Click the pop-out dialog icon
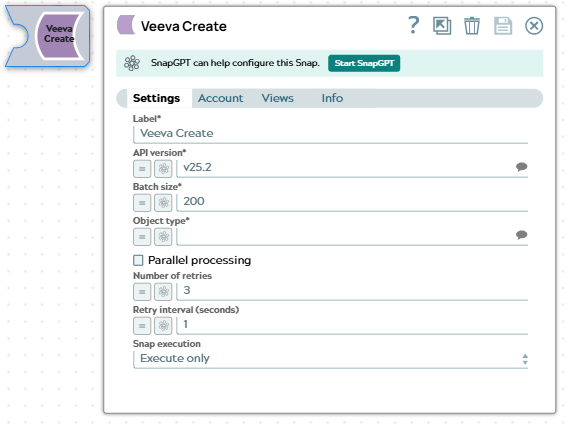This screenshot has height=426, width=571. (x=442, y=26)
